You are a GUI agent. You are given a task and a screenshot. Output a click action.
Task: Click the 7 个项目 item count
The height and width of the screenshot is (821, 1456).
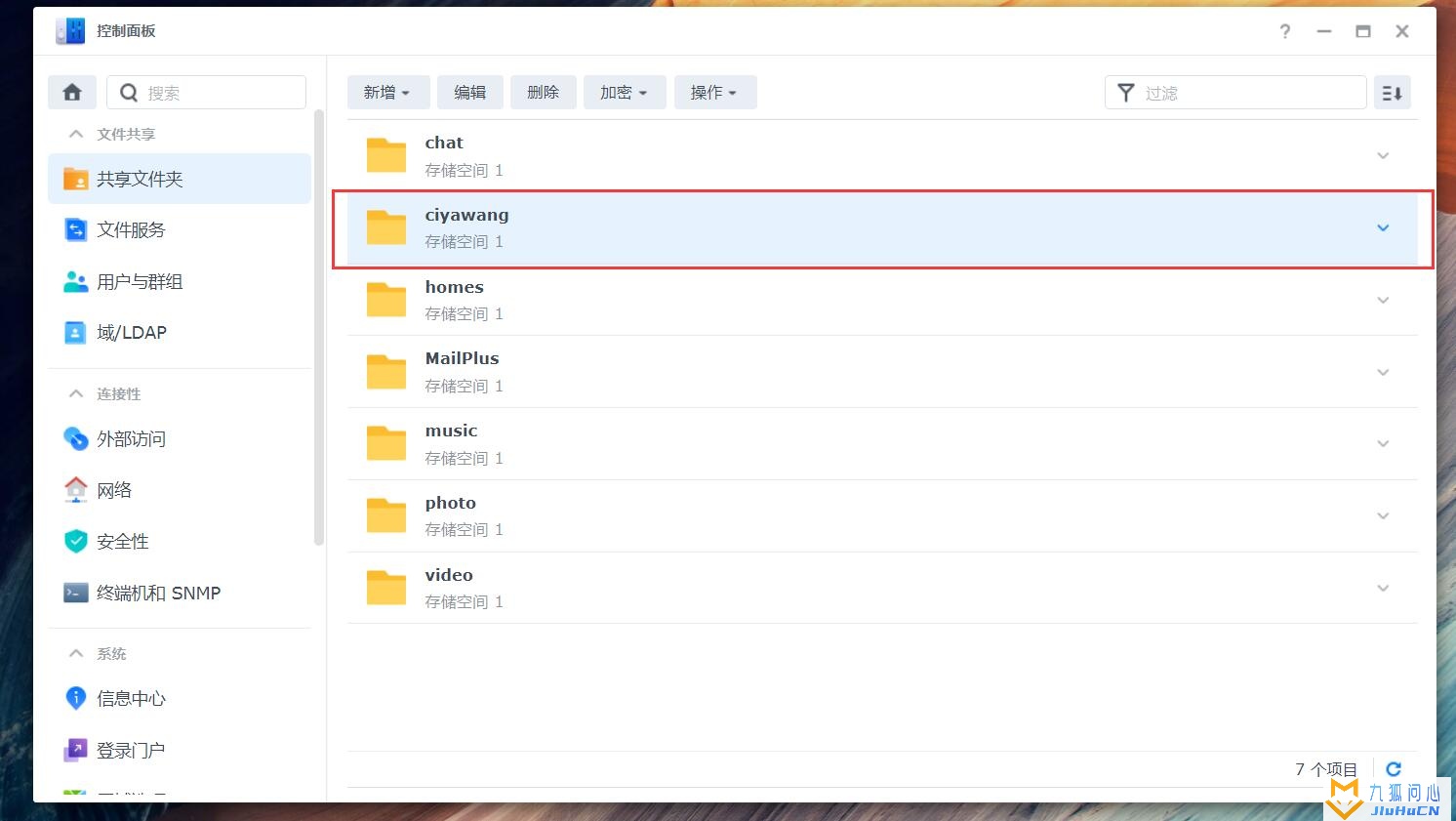(1326, 769)
